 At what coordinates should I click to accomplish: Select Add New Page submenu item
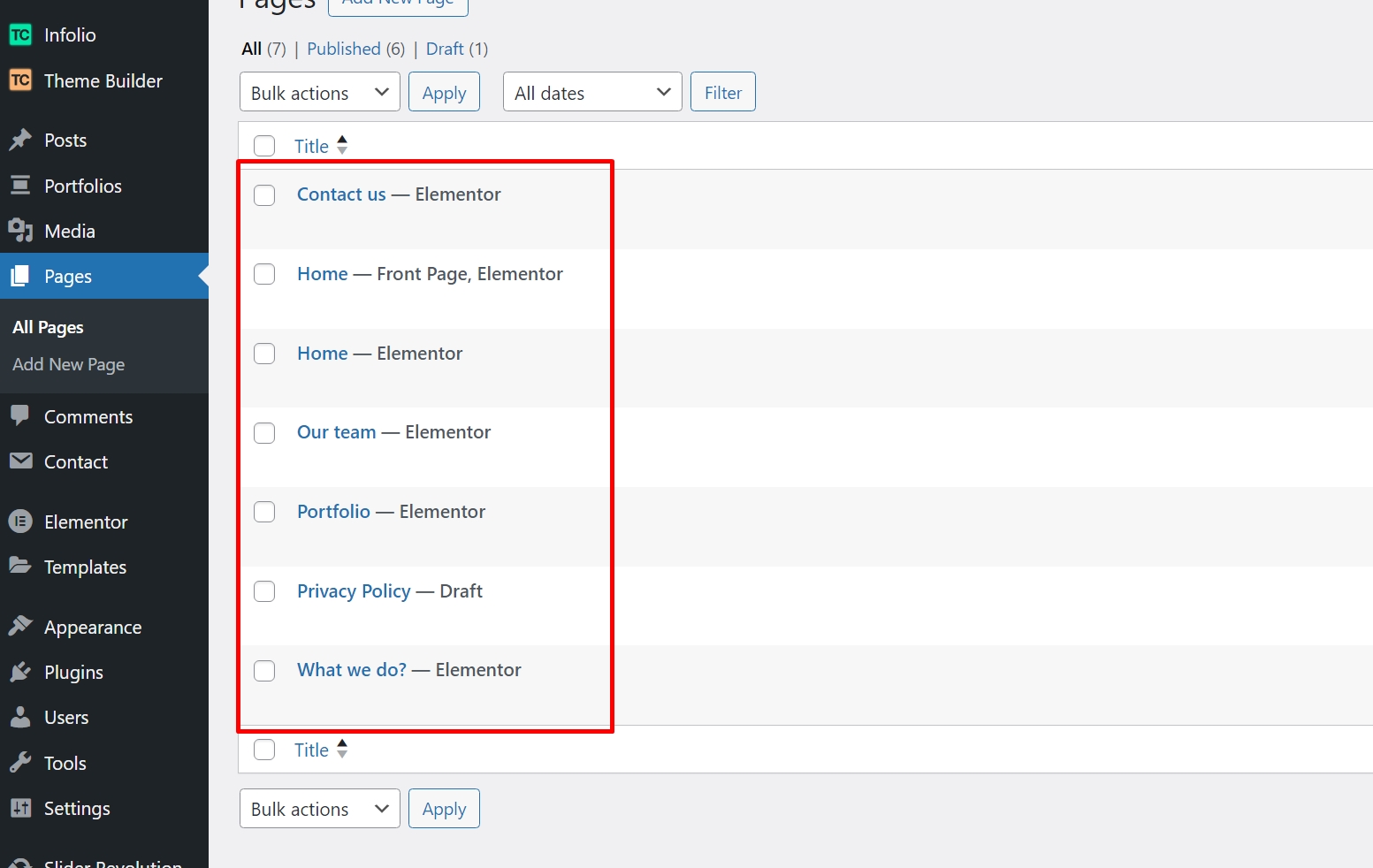point(68,364)
